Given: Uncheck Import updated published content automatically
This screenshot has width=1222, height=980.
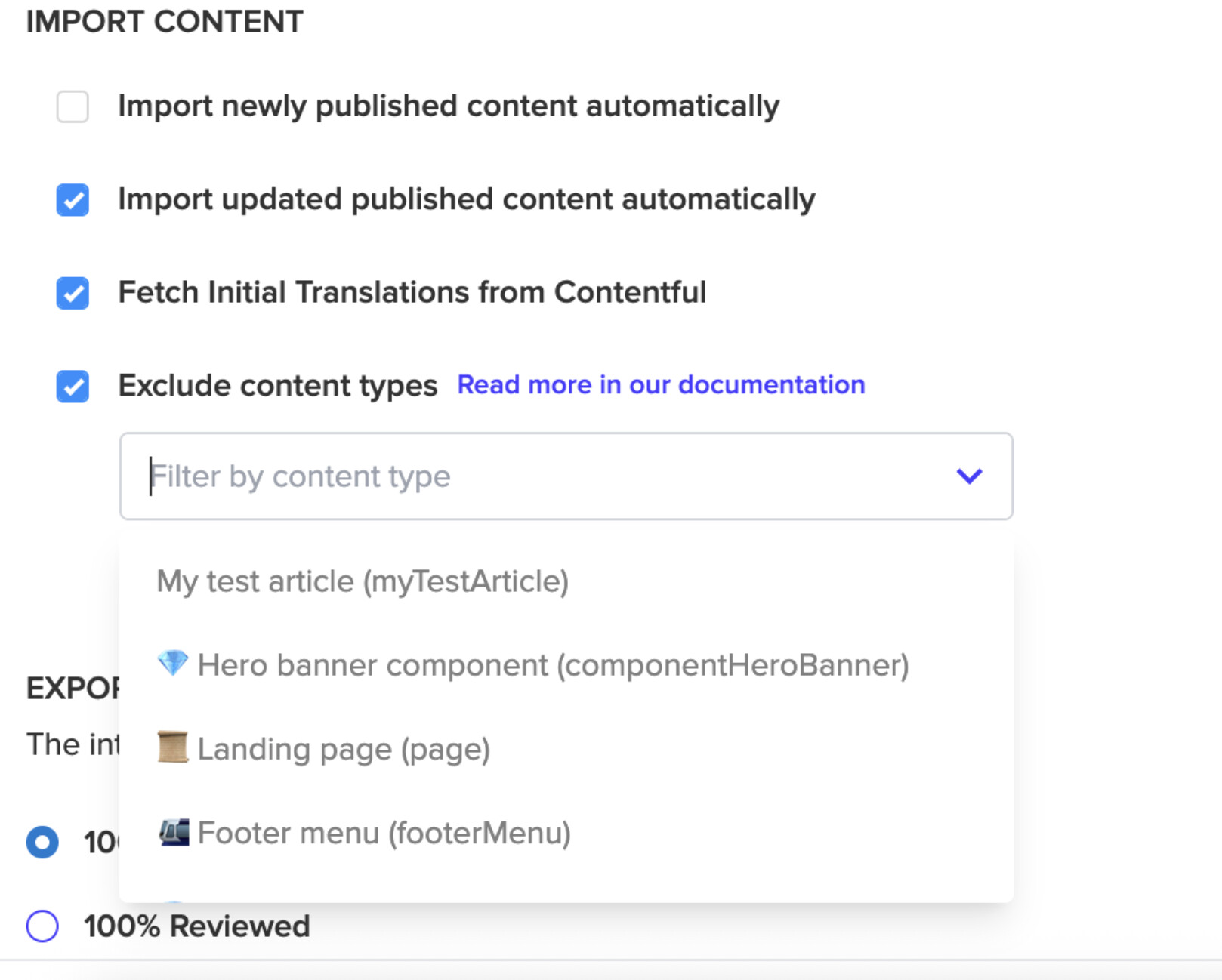Looking at the screenshot, I should coord(73,200).
